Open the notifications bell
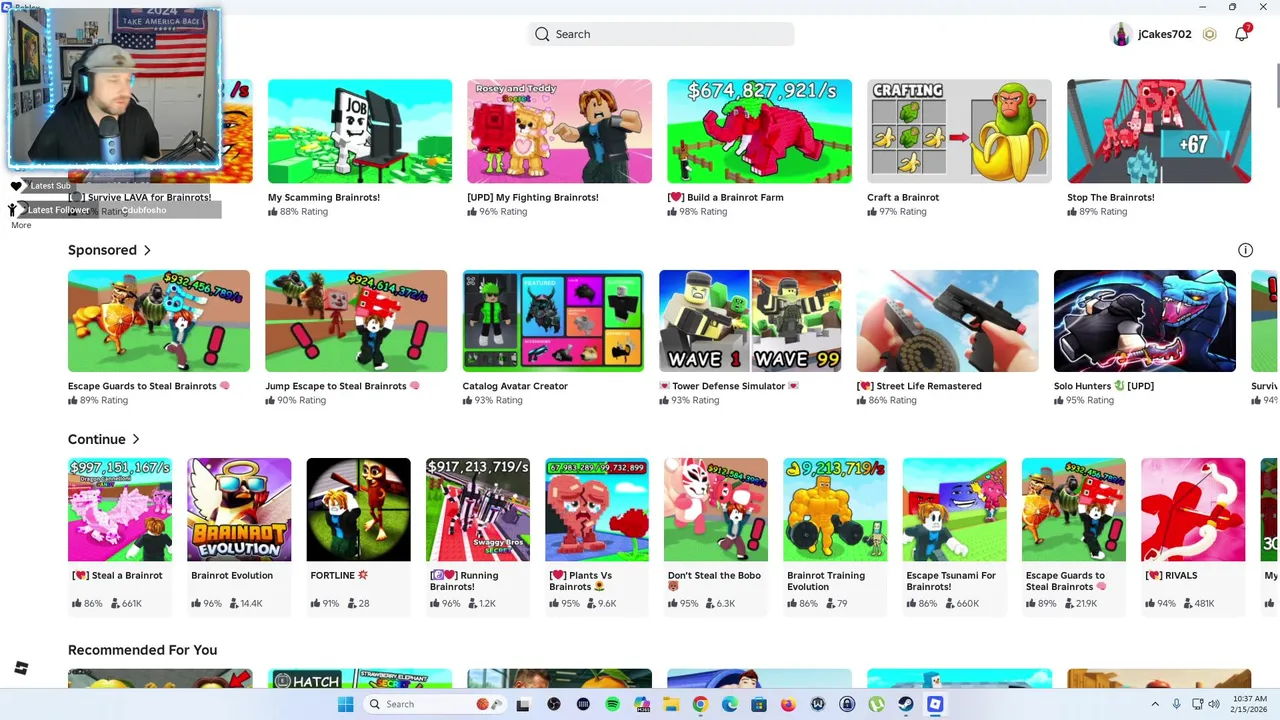This screenshot has width=1280, height=720. point(1241,34)
